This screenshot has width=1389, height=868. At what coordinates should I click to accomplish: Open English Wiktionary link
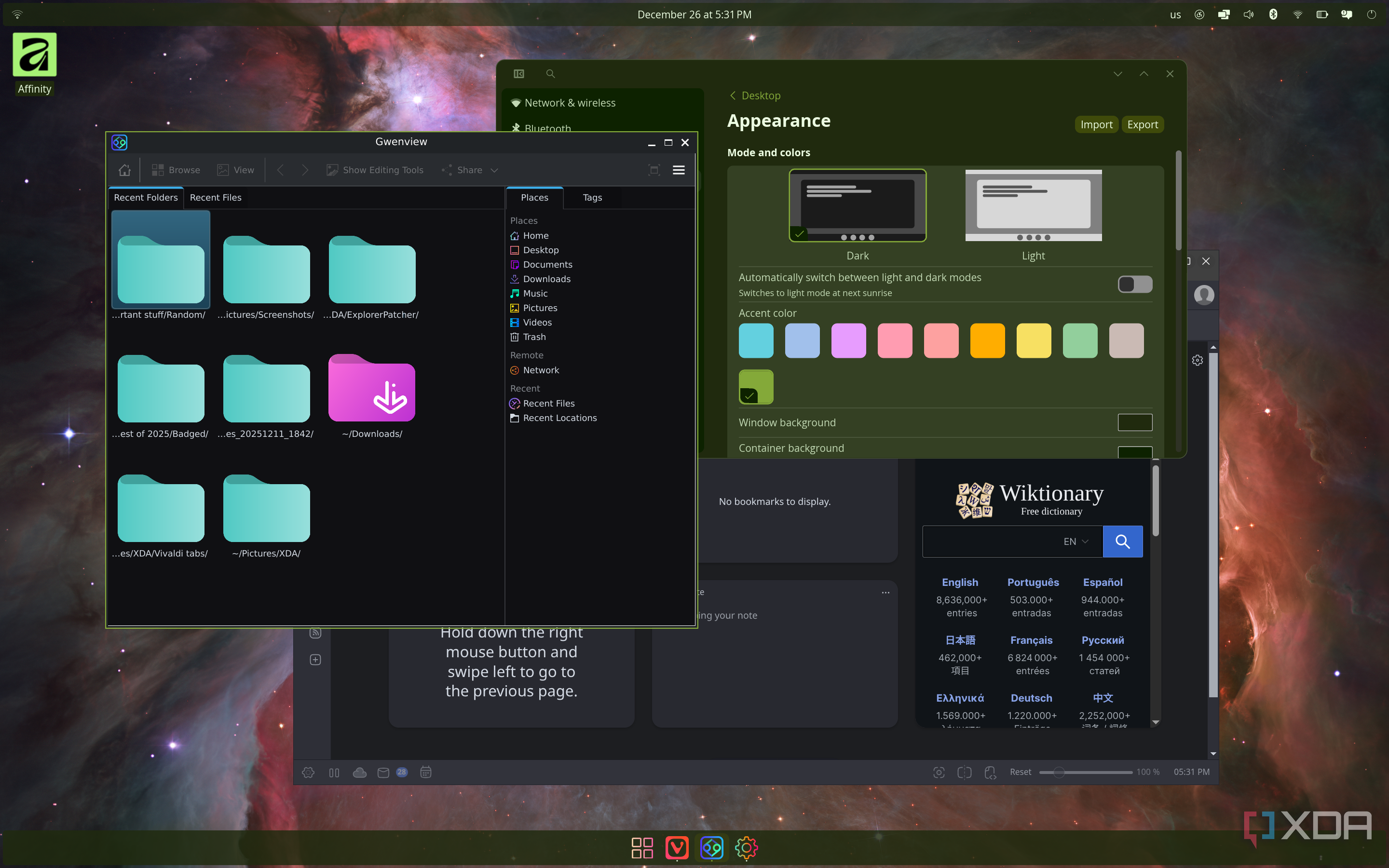coord(960,582)
